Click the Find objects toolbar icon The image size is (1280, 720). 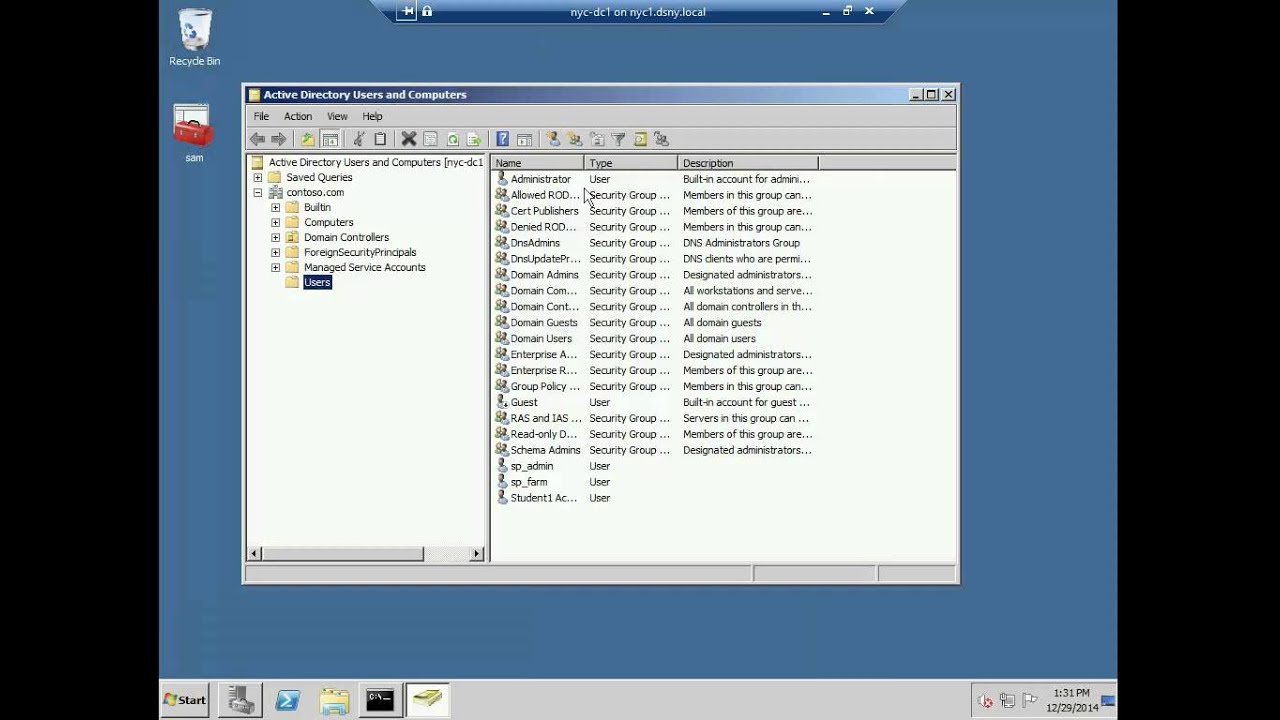pyautogui.click(x=640, y=139)
